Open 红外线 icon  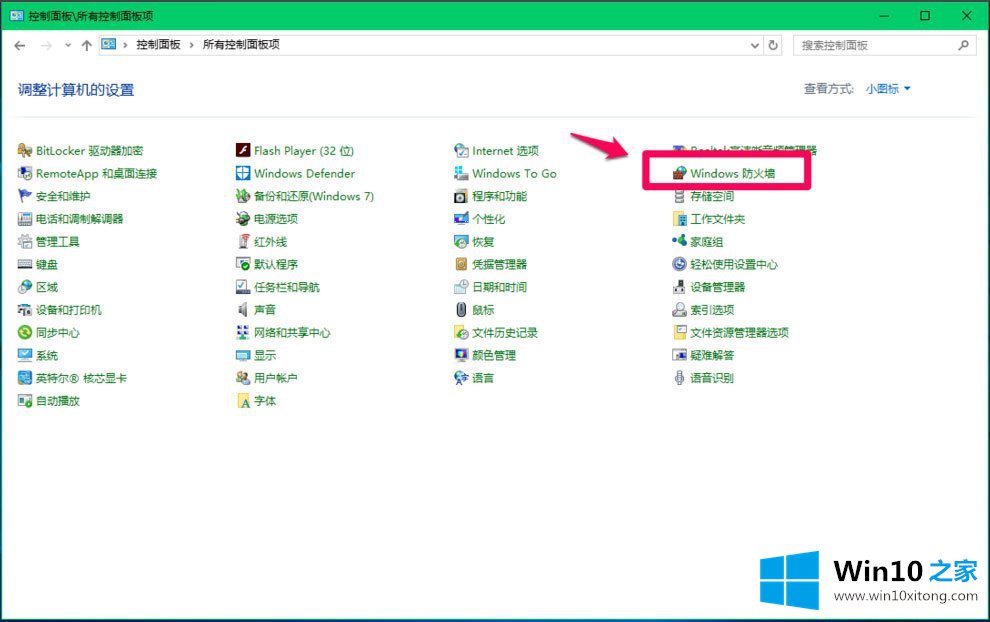click(243, 241)
